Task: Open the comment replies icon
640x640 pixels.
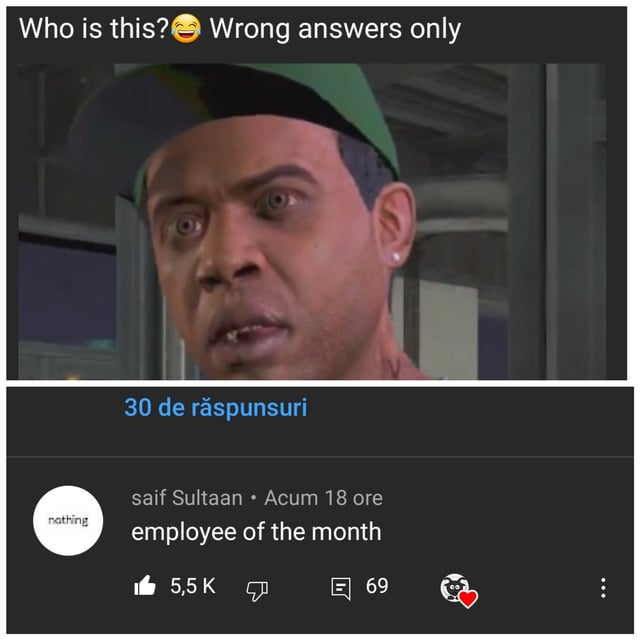Action: 340,588
